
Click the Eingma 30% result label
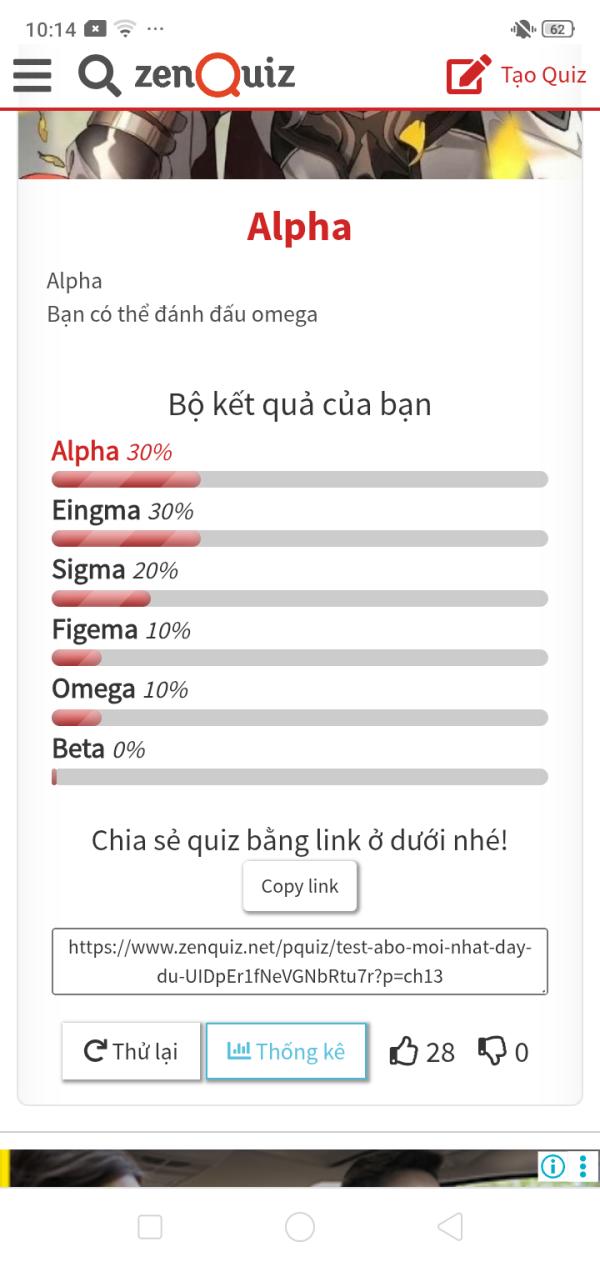coord(123,511)
